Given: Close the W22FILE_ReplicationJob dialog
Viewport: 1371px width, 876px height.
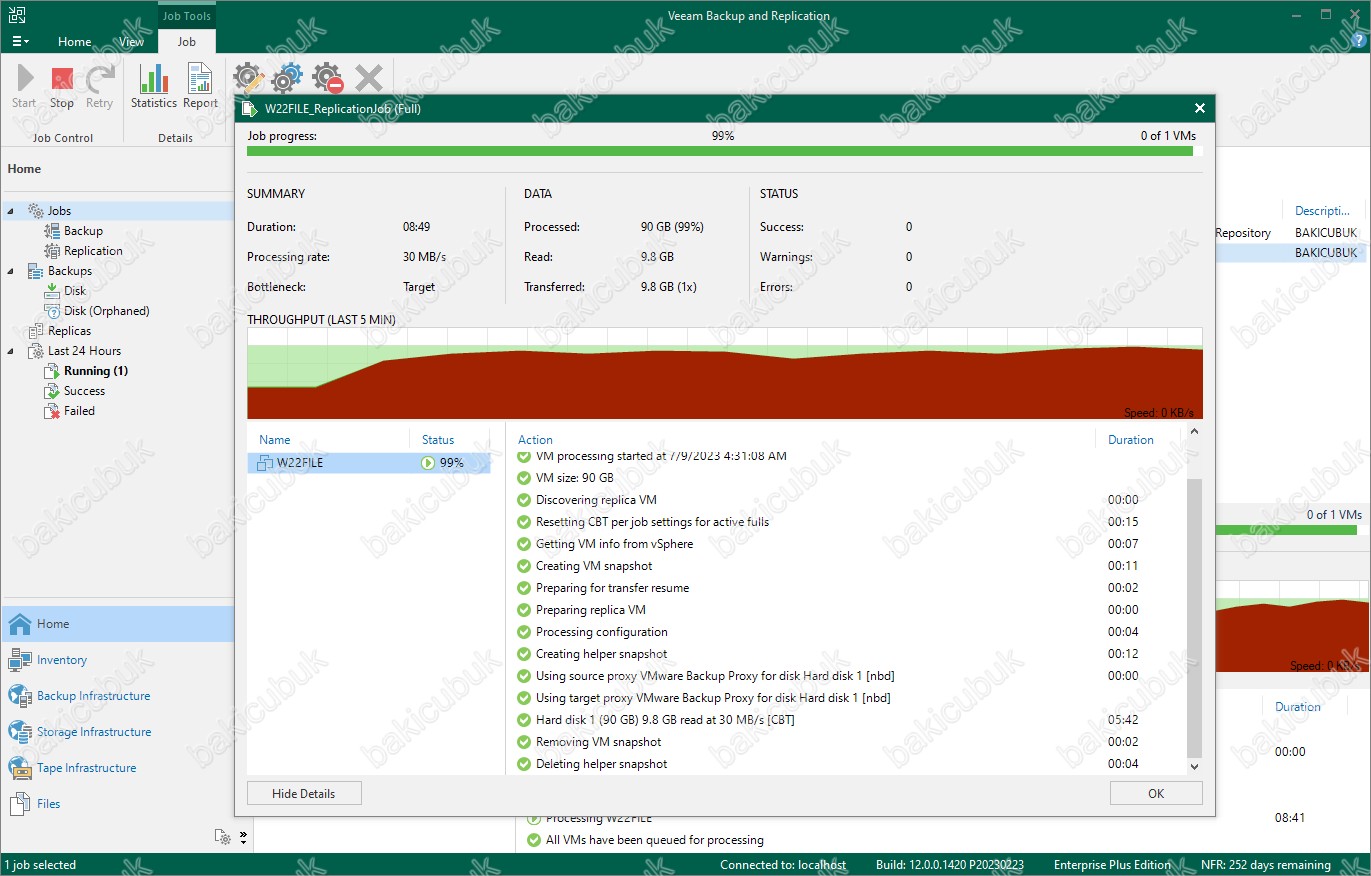Looking at the screenshot, I should point(1200,108).
